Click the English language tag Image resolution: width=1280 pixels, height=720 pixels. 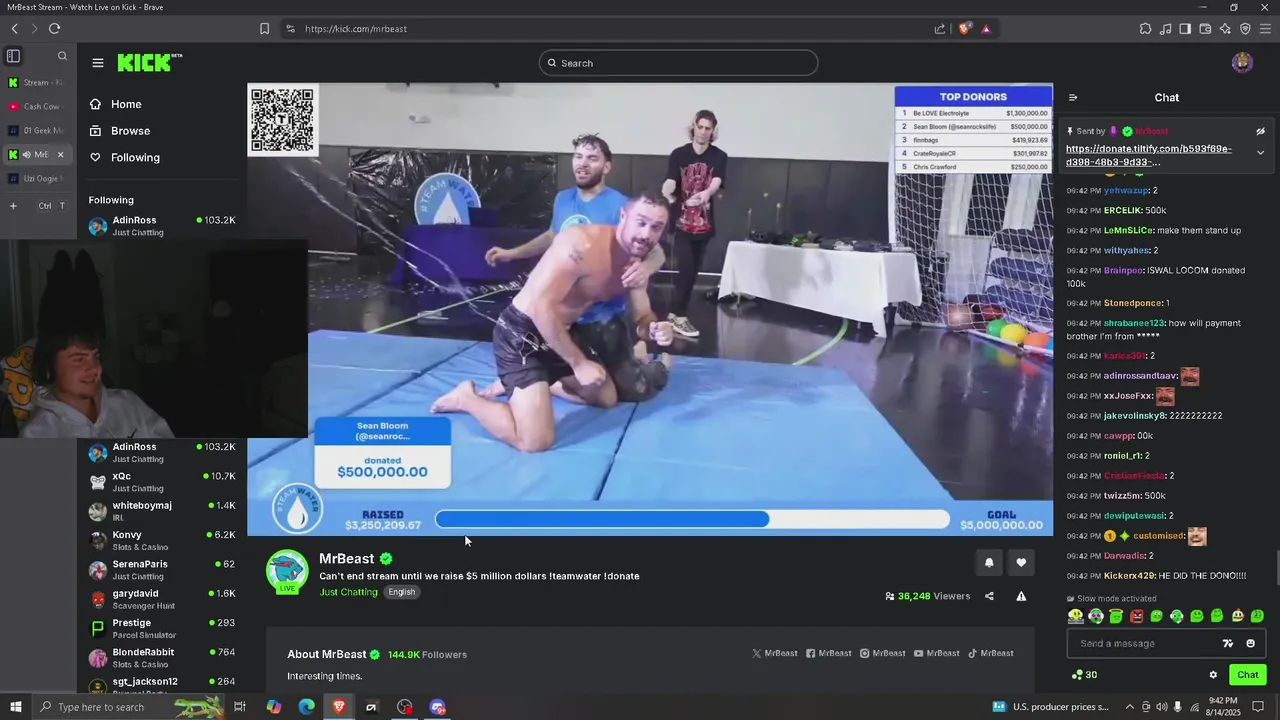(x=402, y=592)
